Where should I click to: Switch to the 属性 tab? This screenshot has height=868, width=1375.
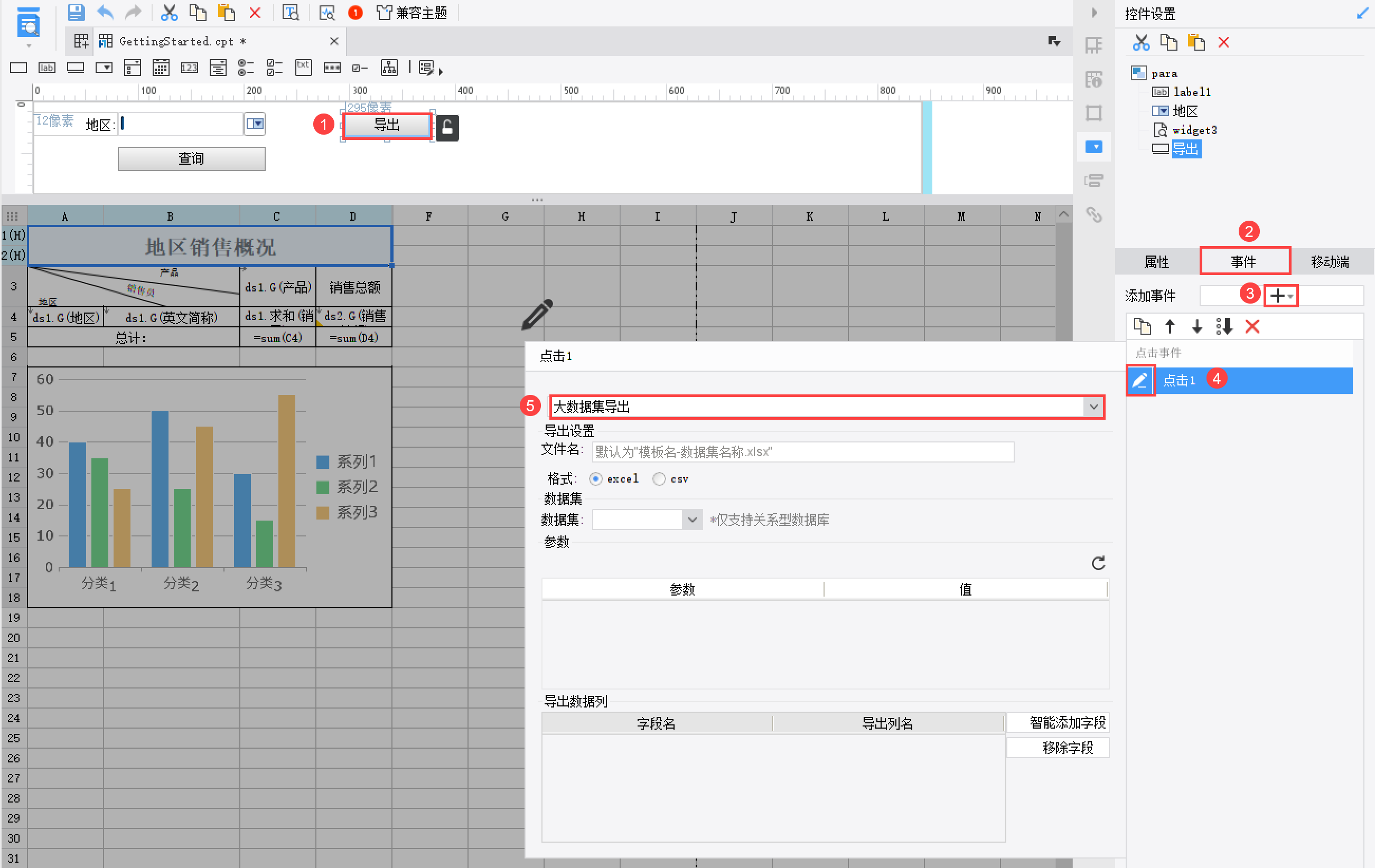click(1156, 262)
